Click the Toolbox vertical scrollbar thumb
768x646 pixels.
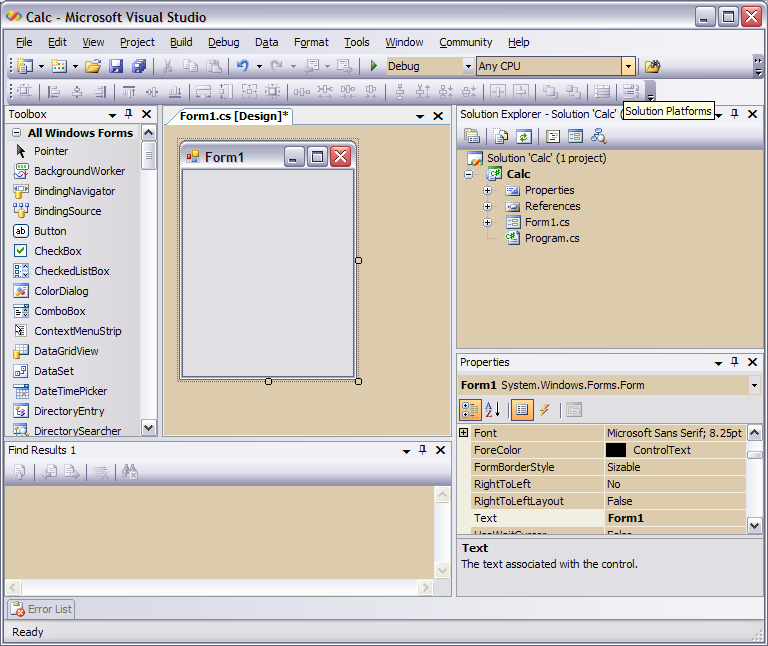(x=148, y=156)
